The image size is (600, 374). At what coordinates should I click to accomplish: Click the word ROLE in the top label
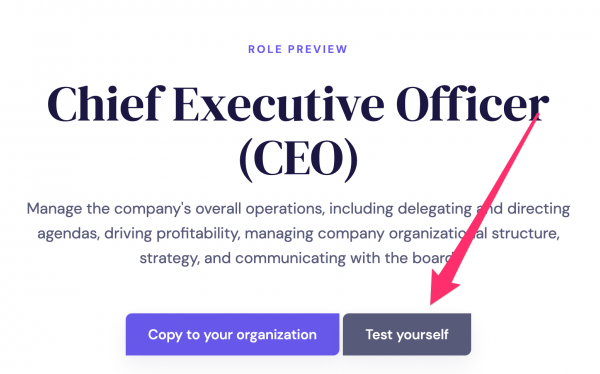[x=265, y=49]
